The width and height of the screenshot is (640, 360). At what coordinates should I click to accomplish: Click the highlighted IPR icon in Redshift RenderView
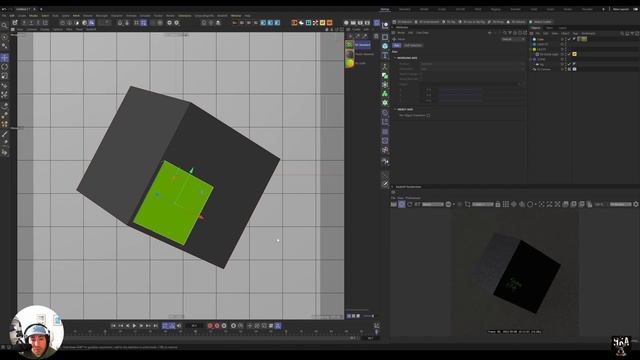tap(402, 204)
